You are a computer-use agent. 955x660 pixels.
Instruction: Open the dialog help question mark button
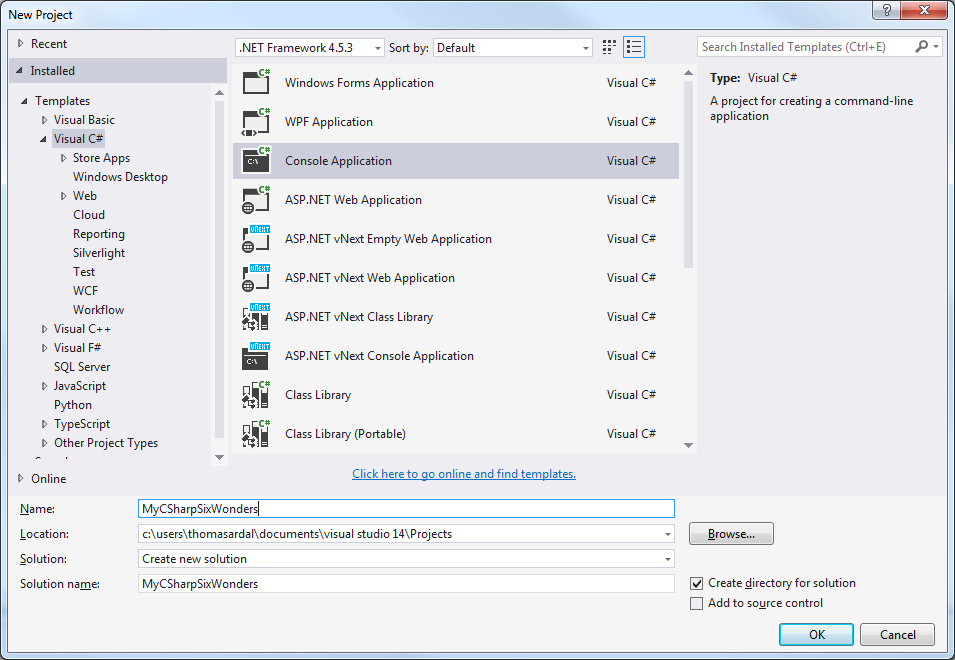coord(887,10)
